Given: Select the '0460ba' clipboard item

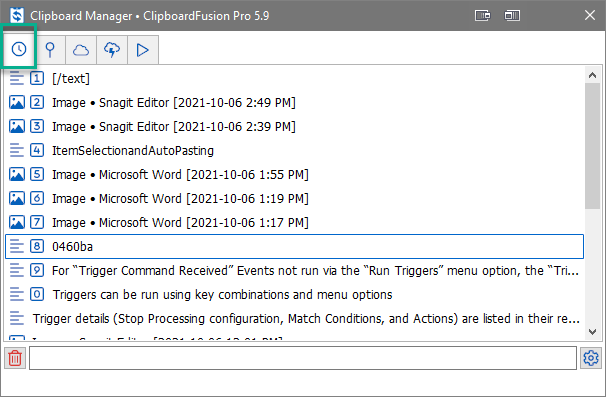Looking at the screenshot, I should (294, 246).
